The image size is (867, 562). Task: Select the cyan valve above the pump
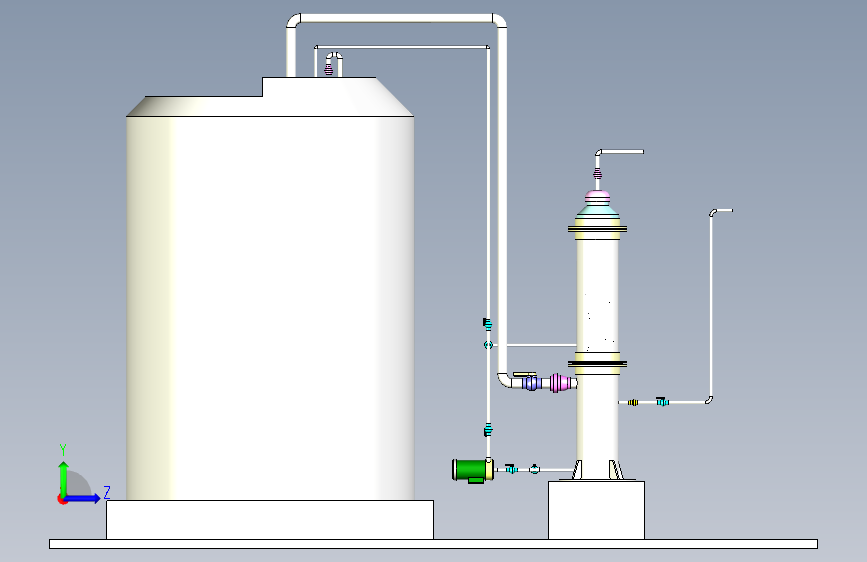click(488, 429)
